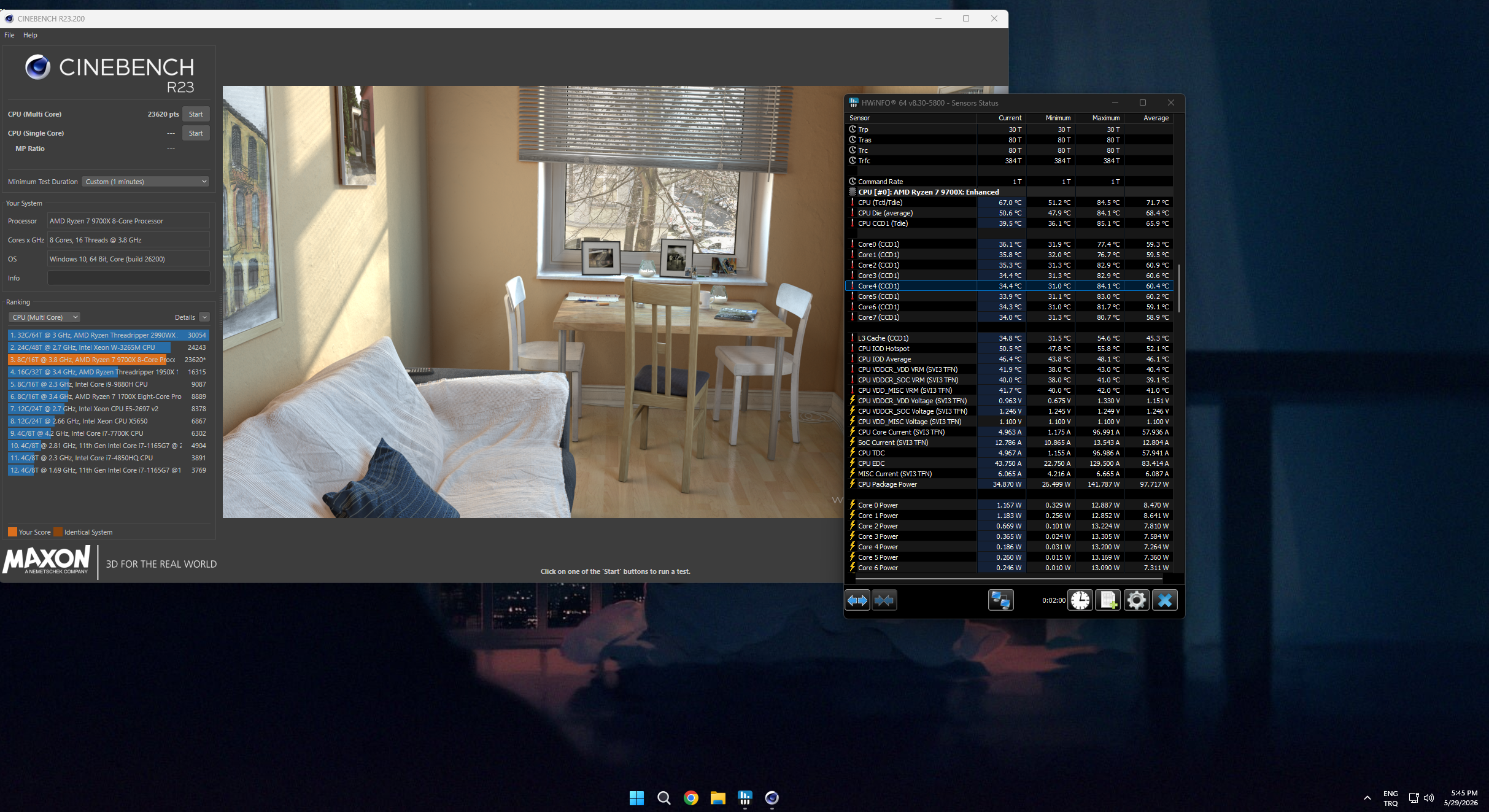Click the HWiNFO collapse layout arrows icon
The image size is (1489, 812).
click(x=884, y=600)
